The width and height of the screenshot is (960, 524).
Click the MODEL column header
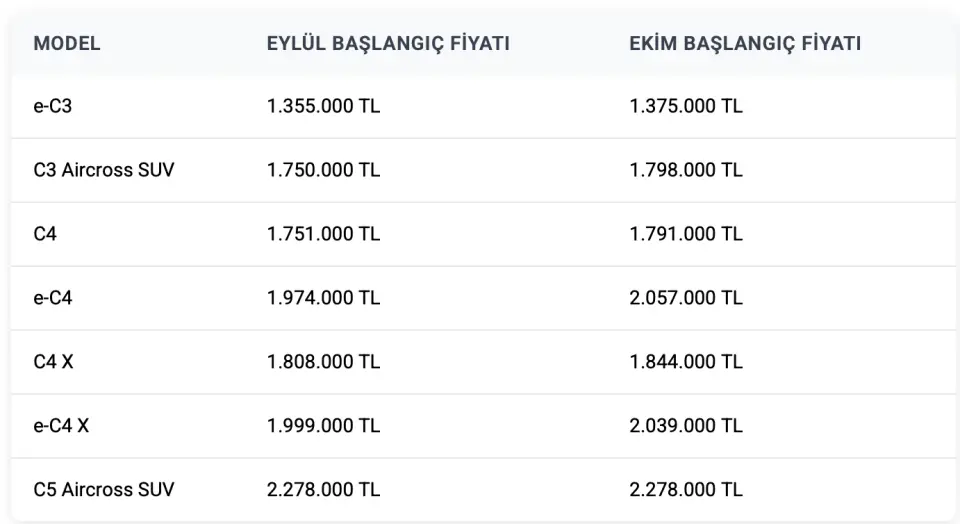(67, 44)
